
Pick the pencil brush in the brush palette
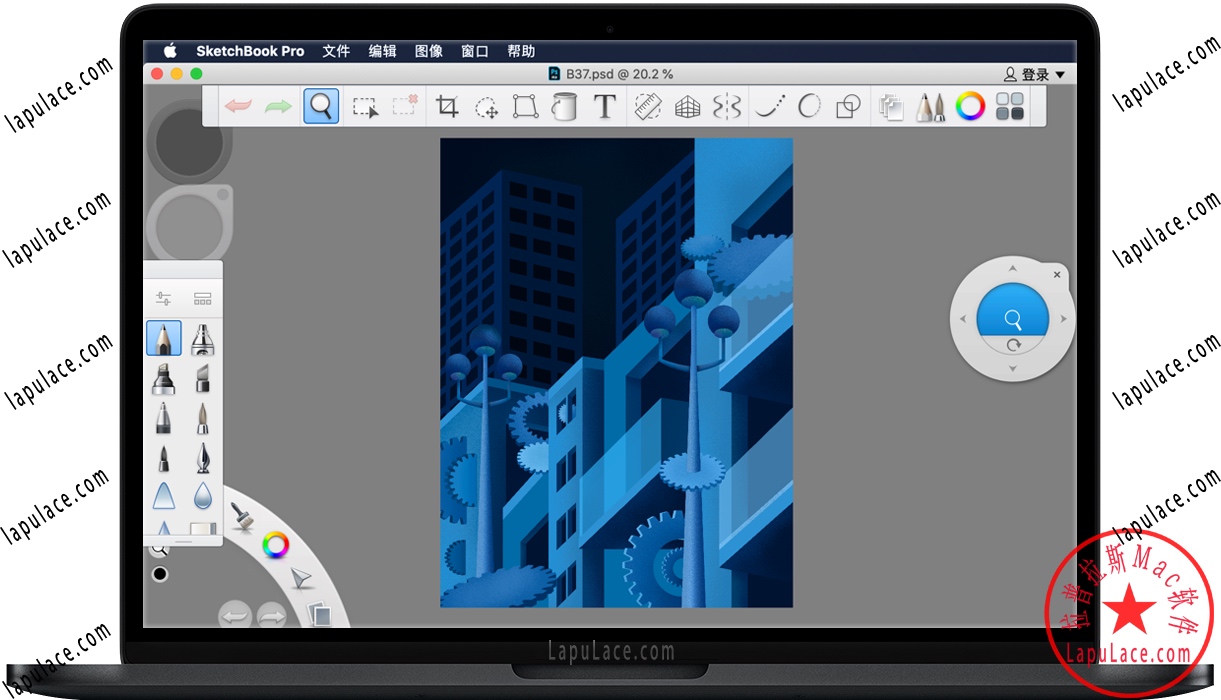164,339
